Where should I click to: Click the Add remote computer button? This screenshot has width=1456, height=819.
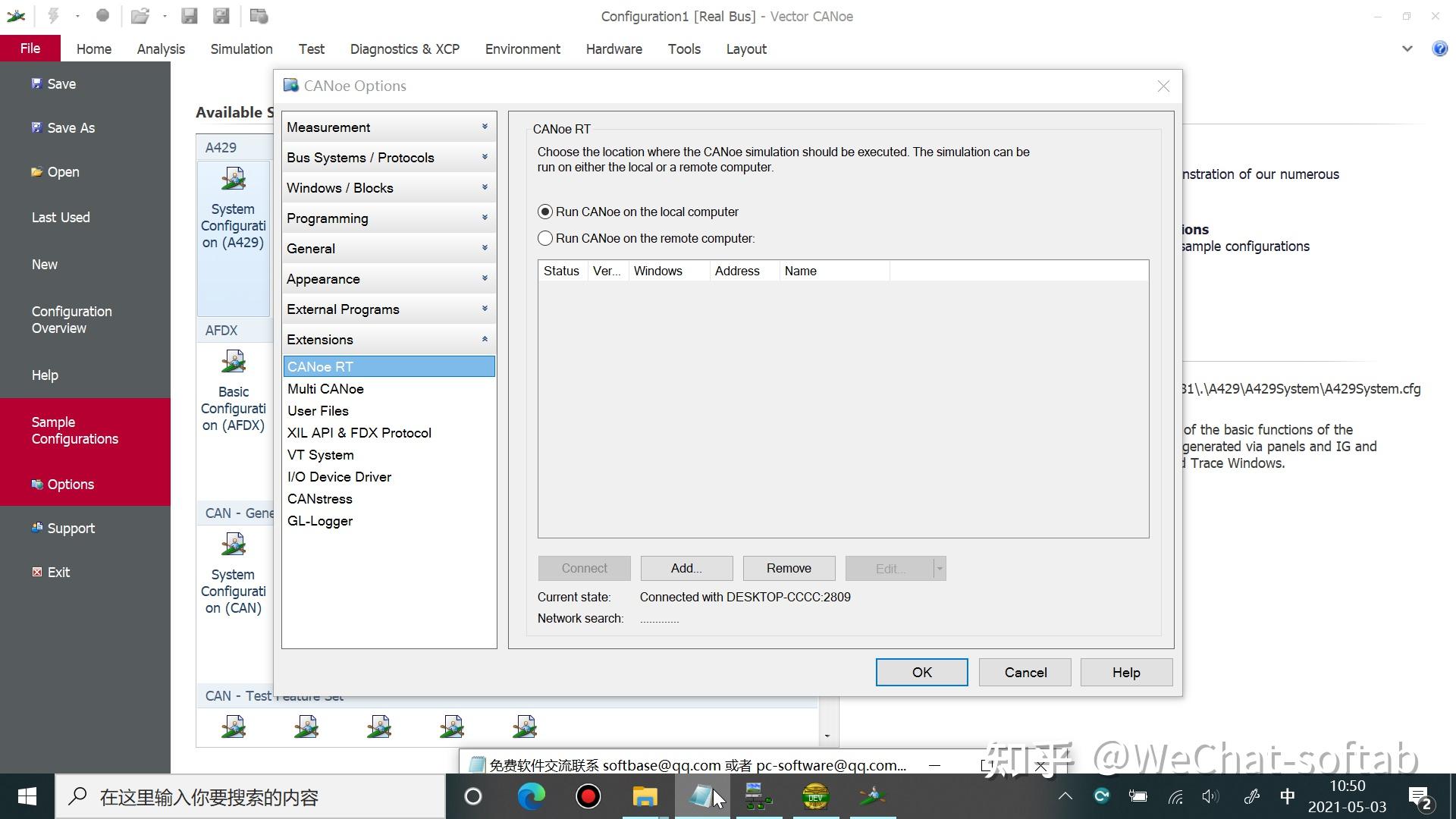[686, 568]
